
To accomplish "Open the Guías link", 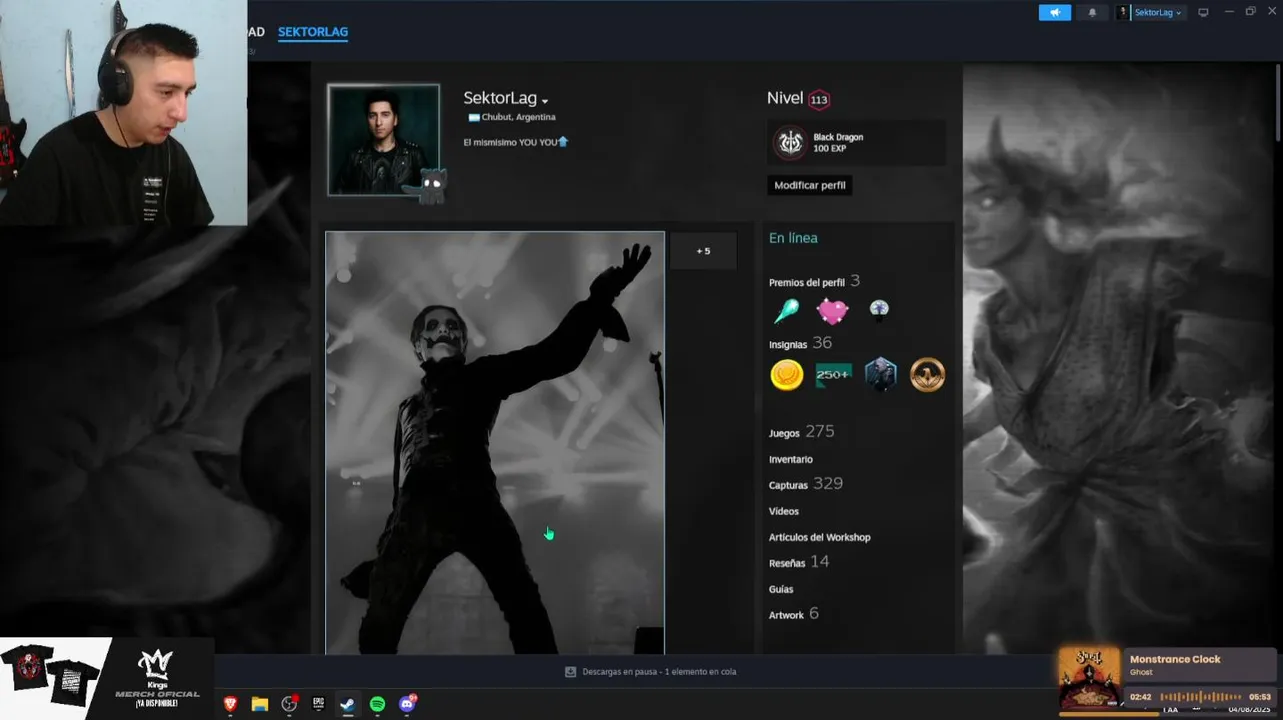I will point(780,589).
